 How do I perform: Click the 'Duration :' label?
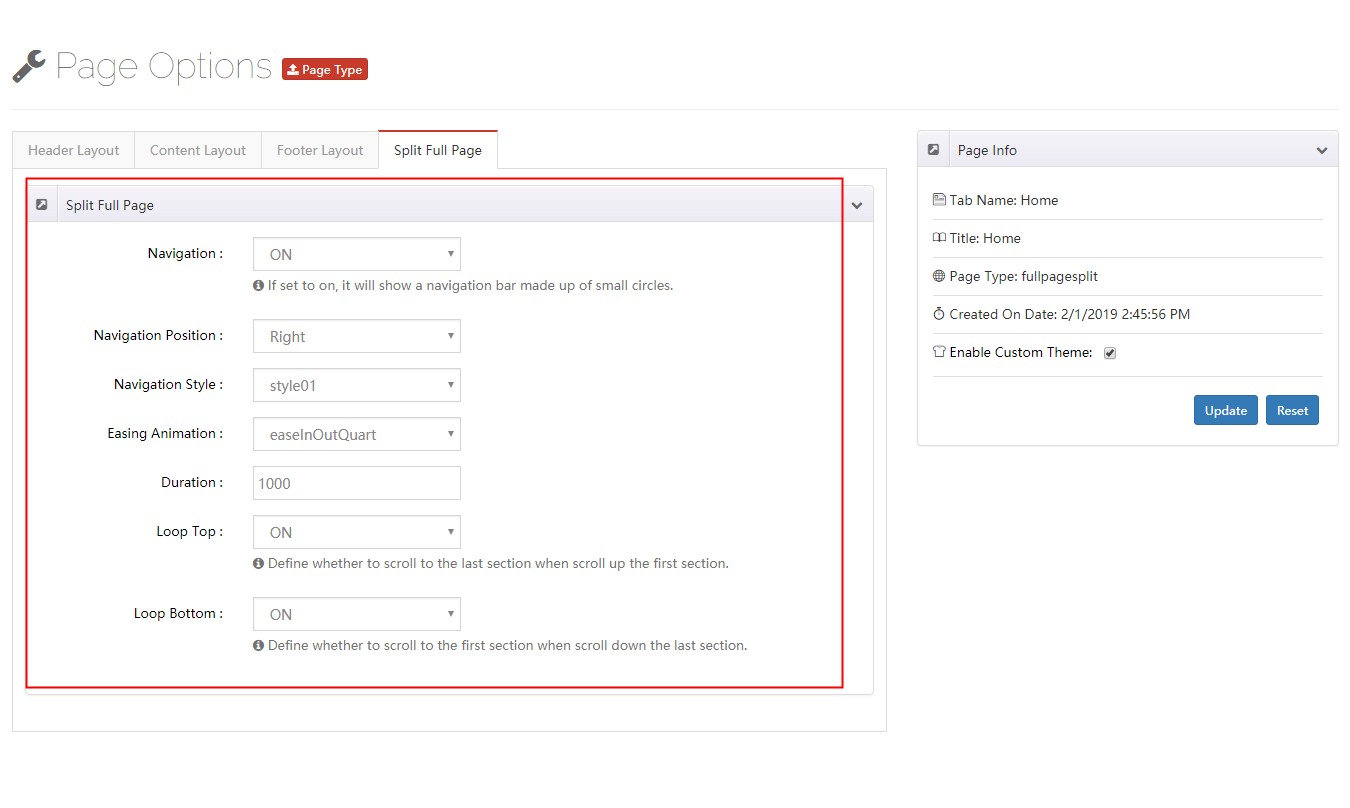192,482
